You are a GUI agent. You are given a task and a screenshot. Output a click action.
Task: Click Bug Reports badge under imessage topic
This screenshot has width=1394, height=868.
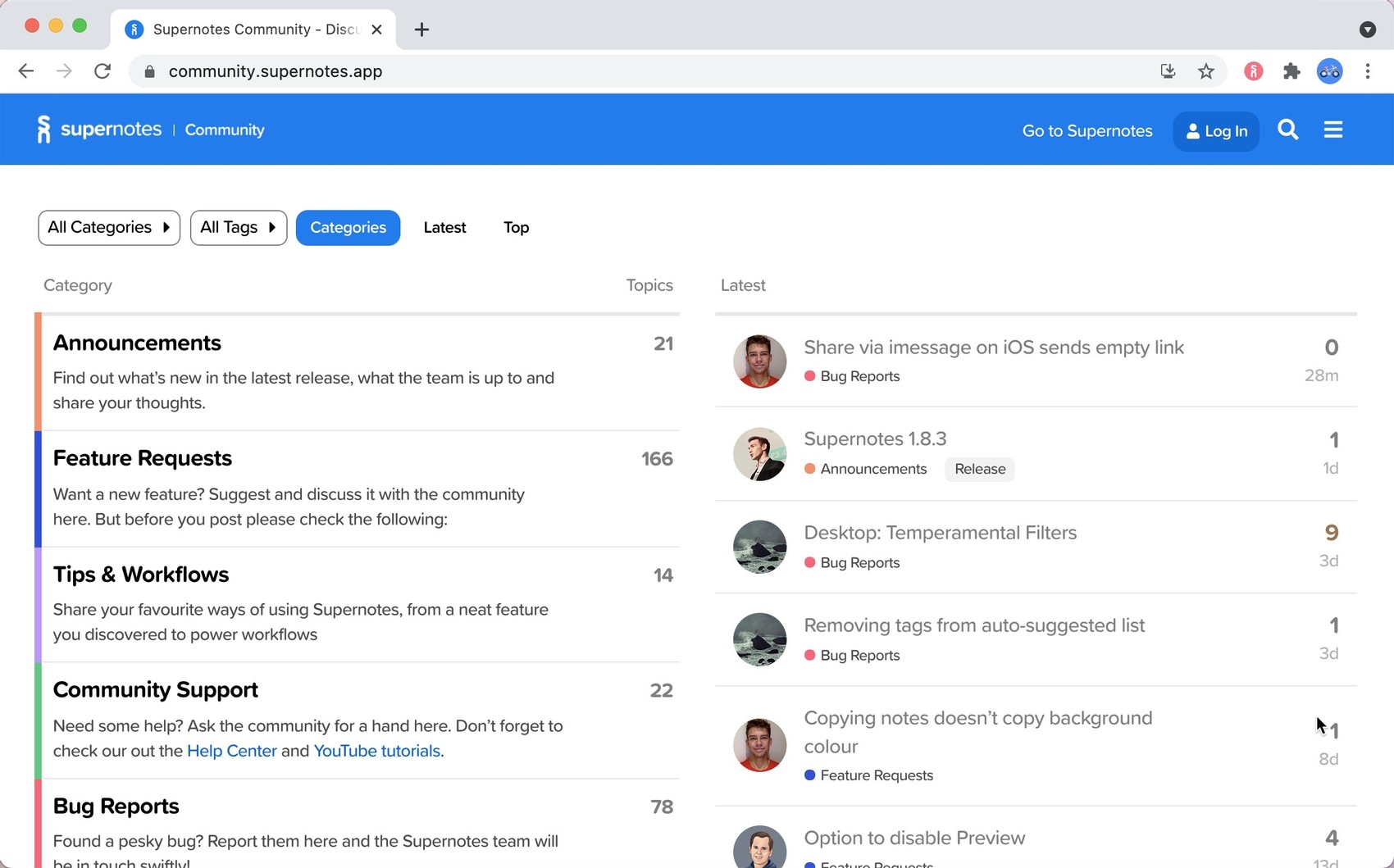point(852,376)
